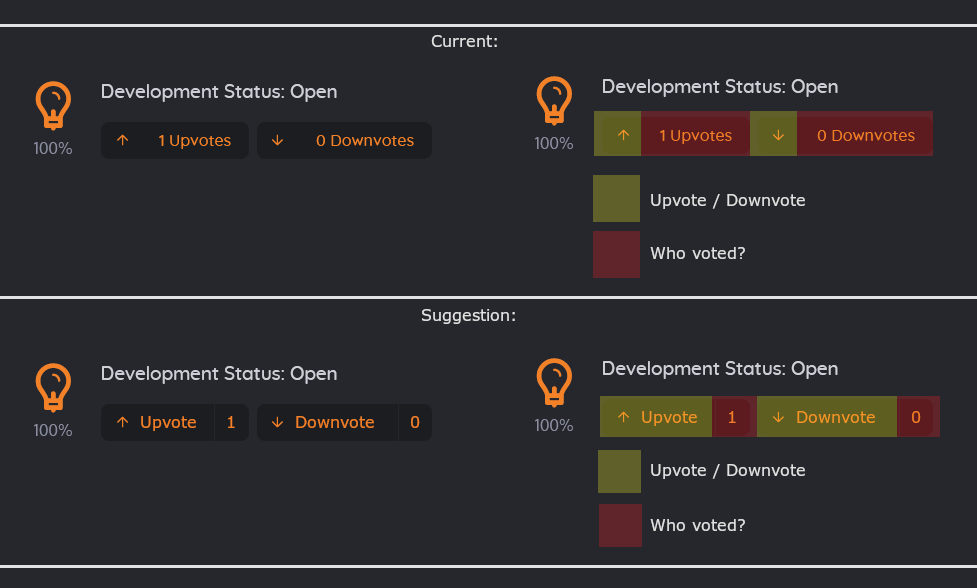Click the "100%" label in the plain Suggestion mockup

(53, 430)
